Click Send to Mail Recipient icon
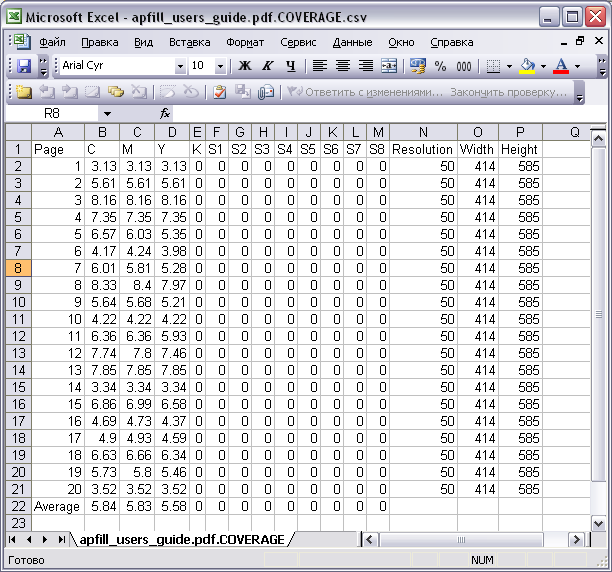 click(266, 92)
